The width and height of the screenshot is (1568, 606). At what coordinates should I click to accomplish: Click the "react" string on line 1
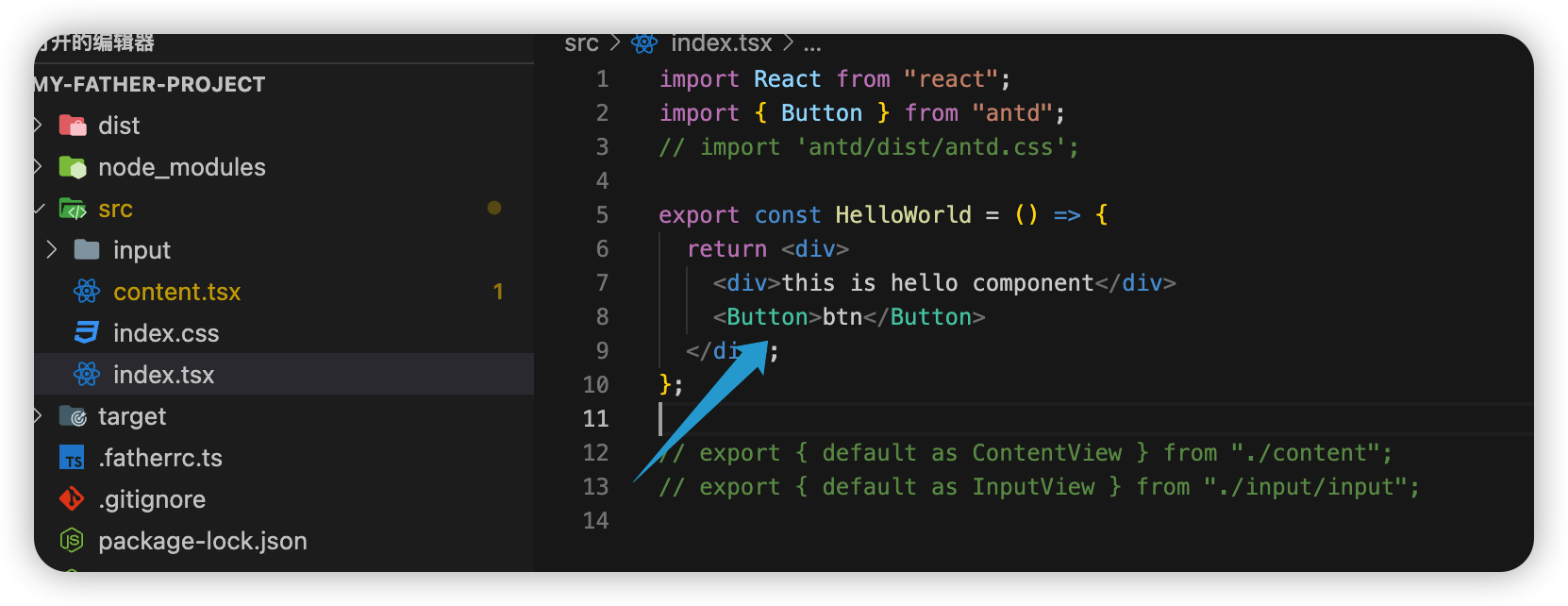(951, 79)
